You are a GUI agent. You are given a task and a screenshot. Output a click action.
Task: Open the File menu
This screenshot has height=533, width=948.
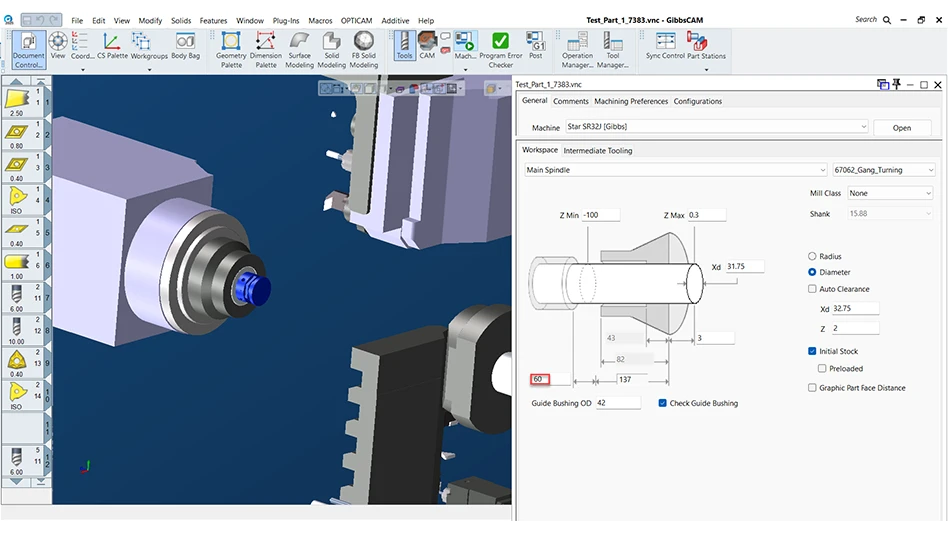point(77,21)
